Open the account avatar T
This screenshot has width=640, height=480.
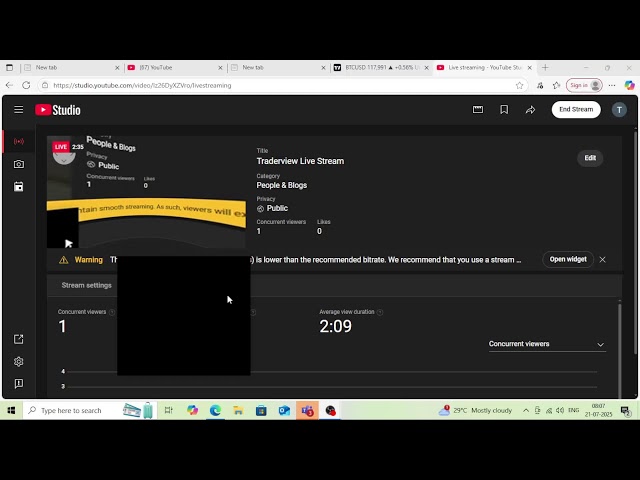[x=619, y=110]
